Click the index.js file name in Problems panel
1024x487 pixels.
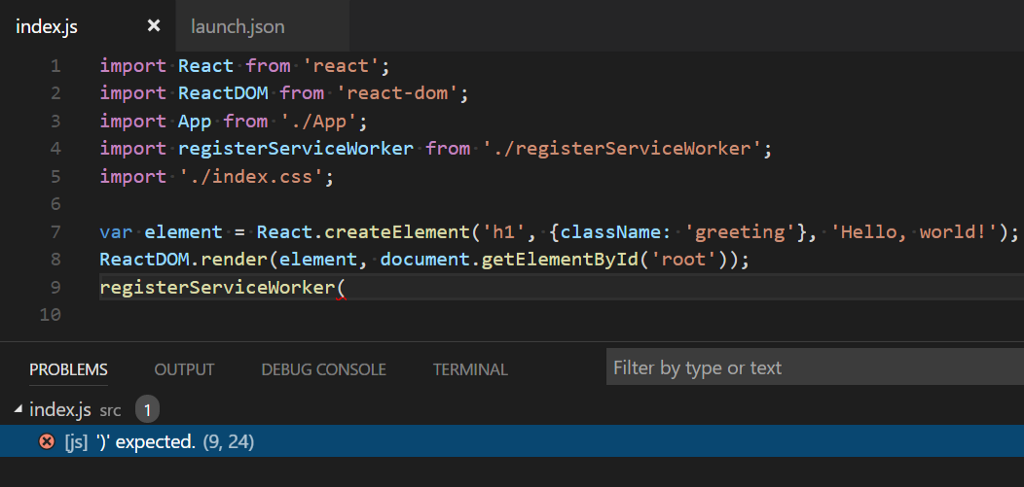tap(60, 410)
